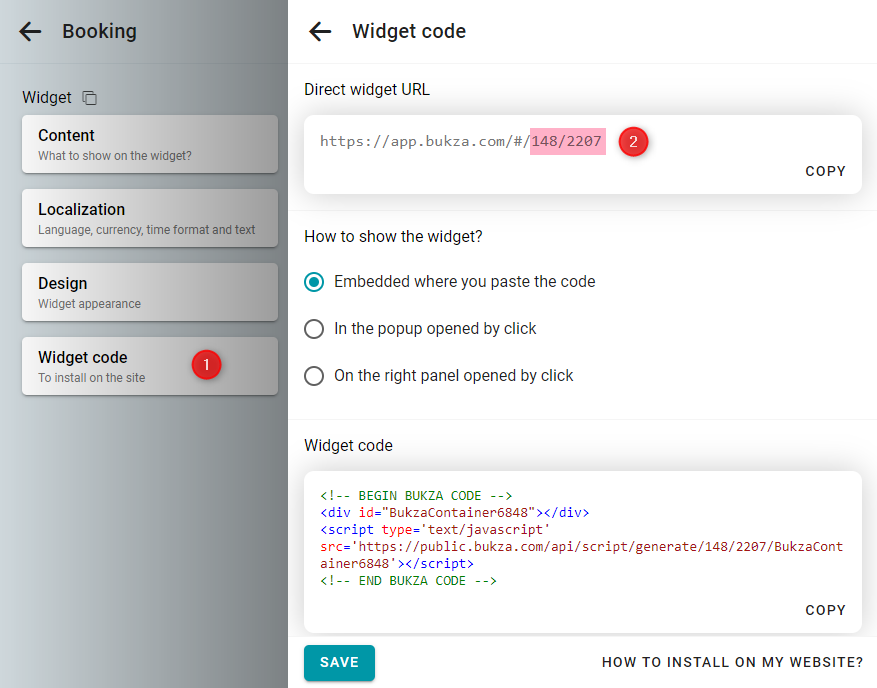Open the Design widget appearance card
This screenshot has height=688, width=877.
tap(149, 292)
